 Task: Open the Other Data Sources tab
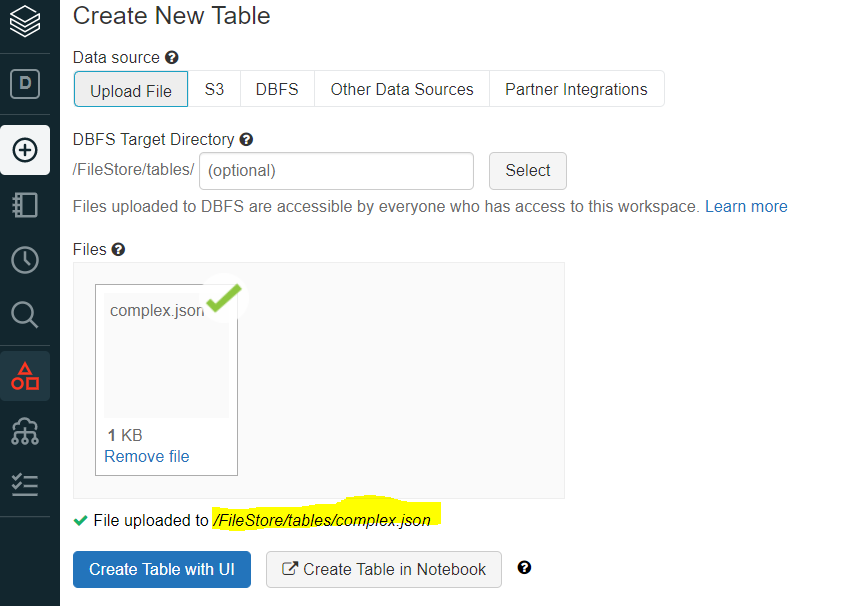click(401, 89)
